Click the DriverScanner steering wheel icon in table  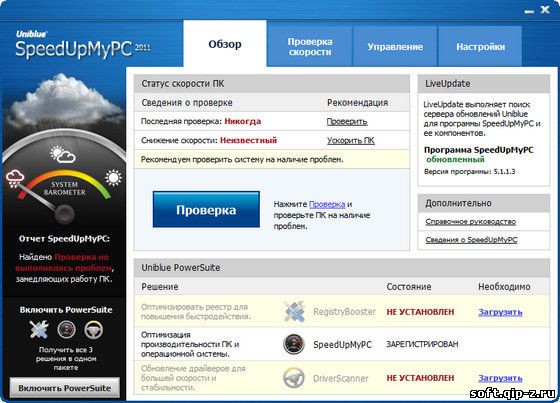(294, 378)
